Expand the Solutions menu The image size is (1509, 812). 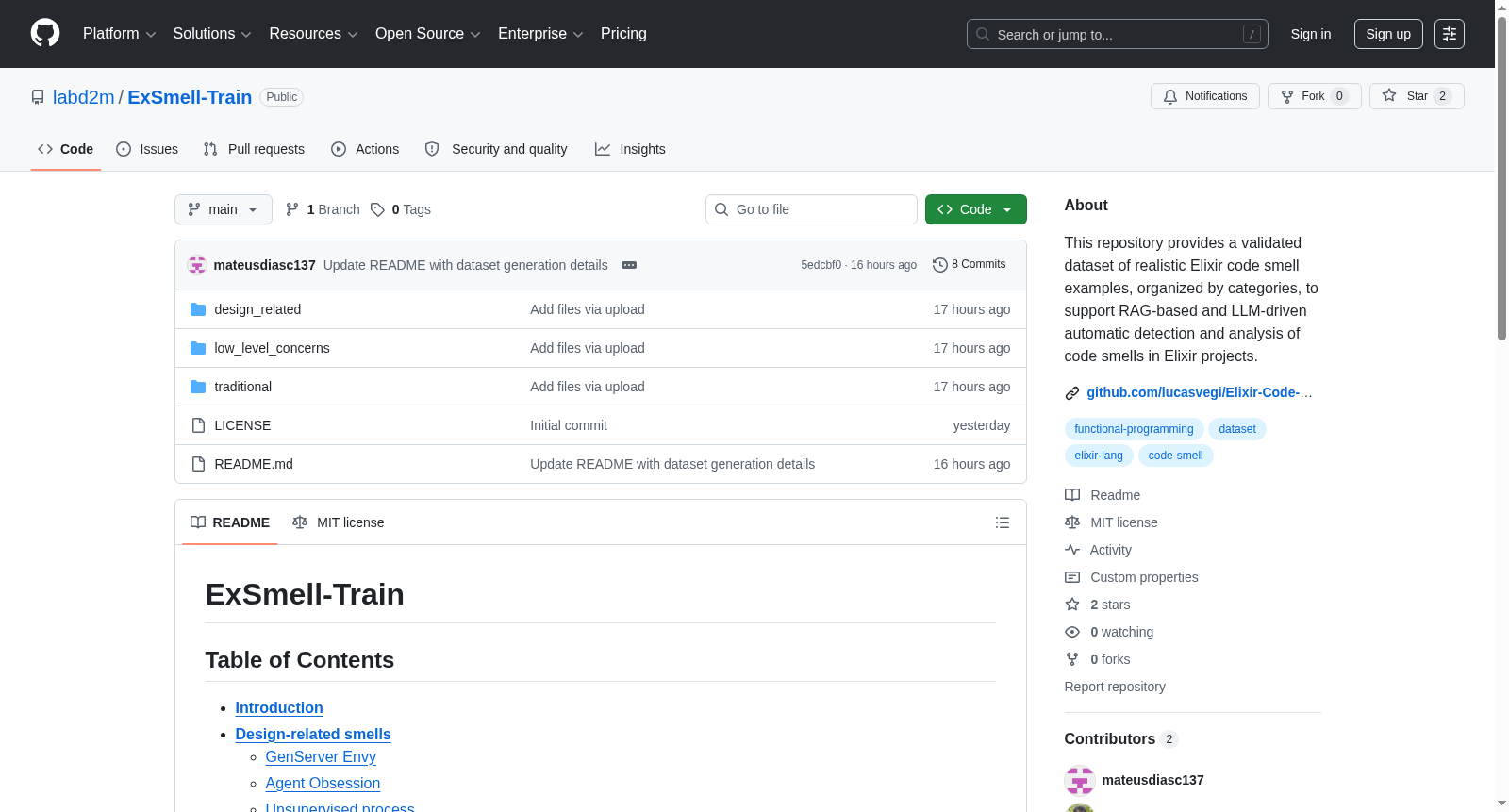[212, 34]
